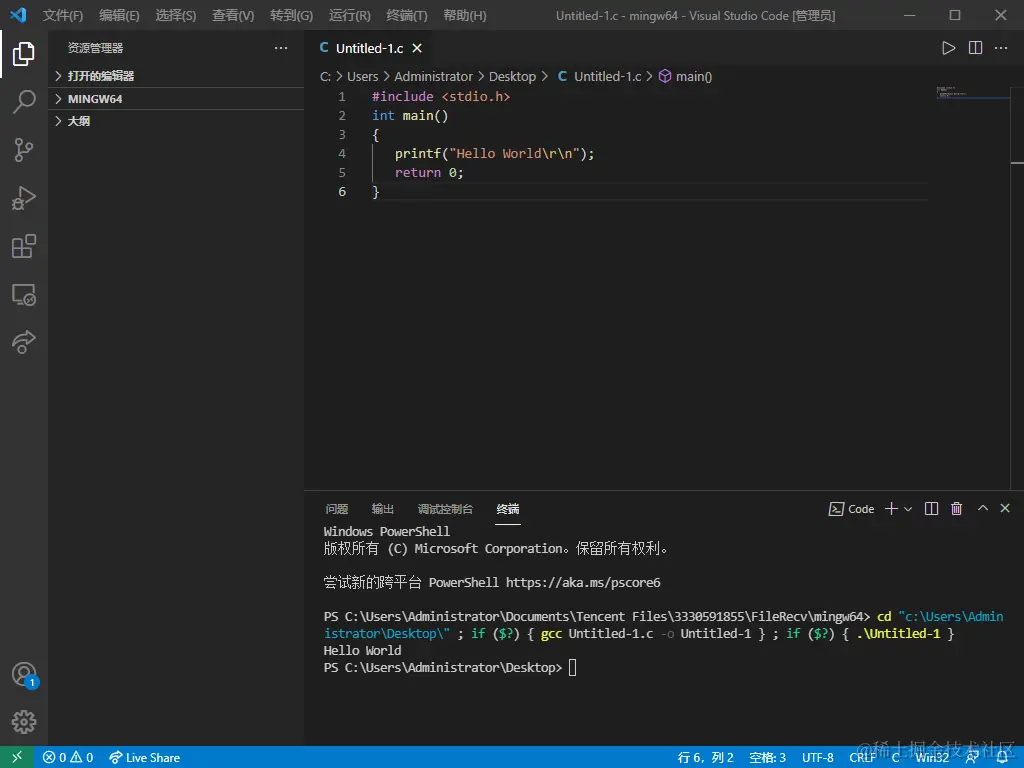Change indentation via 空格: 3
Image resolution: width=1024 pixels, height=768 pixels.
(768, 758)
